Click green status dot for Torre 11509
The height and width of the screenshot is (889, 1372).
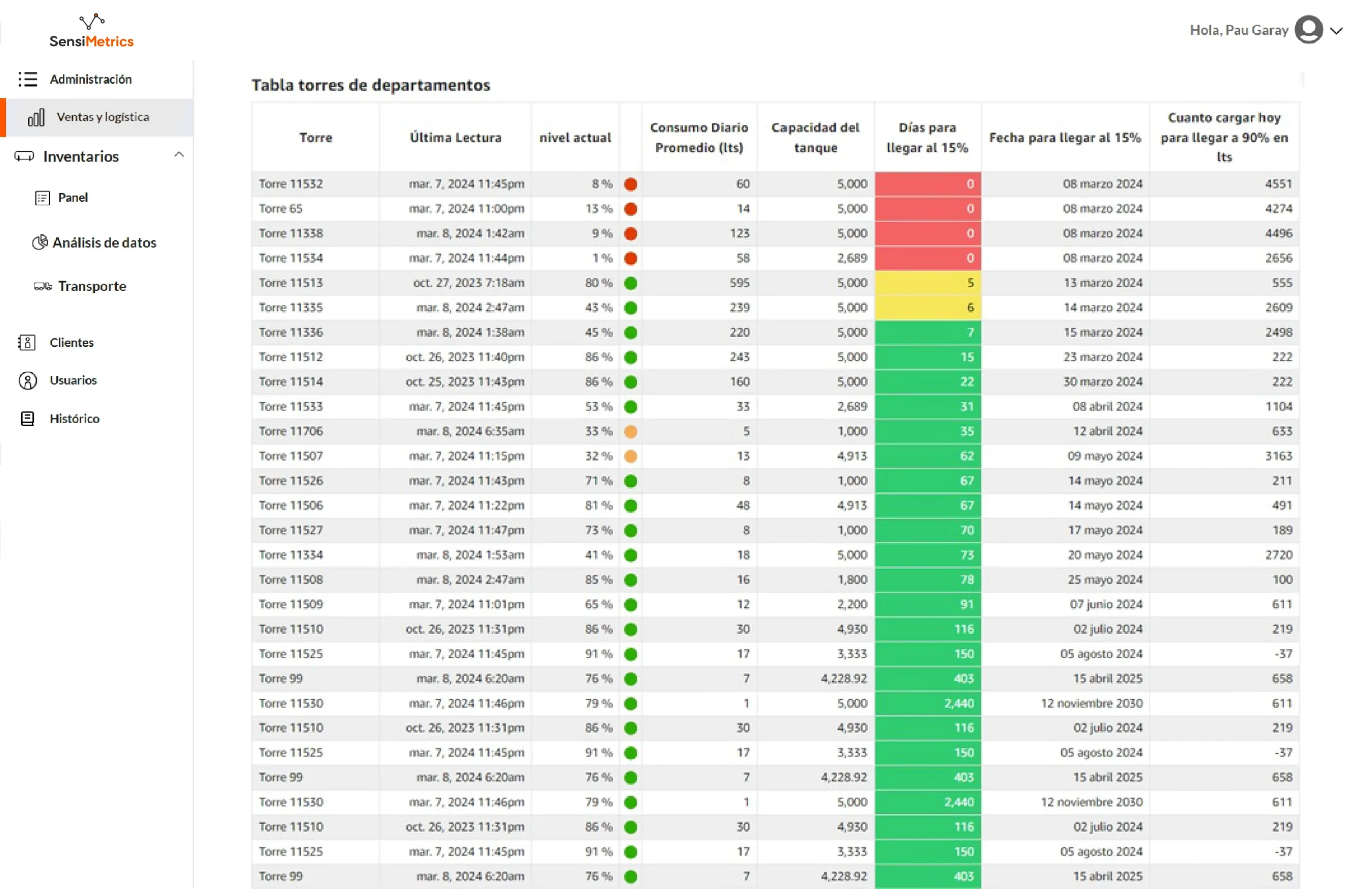[631, 605]
